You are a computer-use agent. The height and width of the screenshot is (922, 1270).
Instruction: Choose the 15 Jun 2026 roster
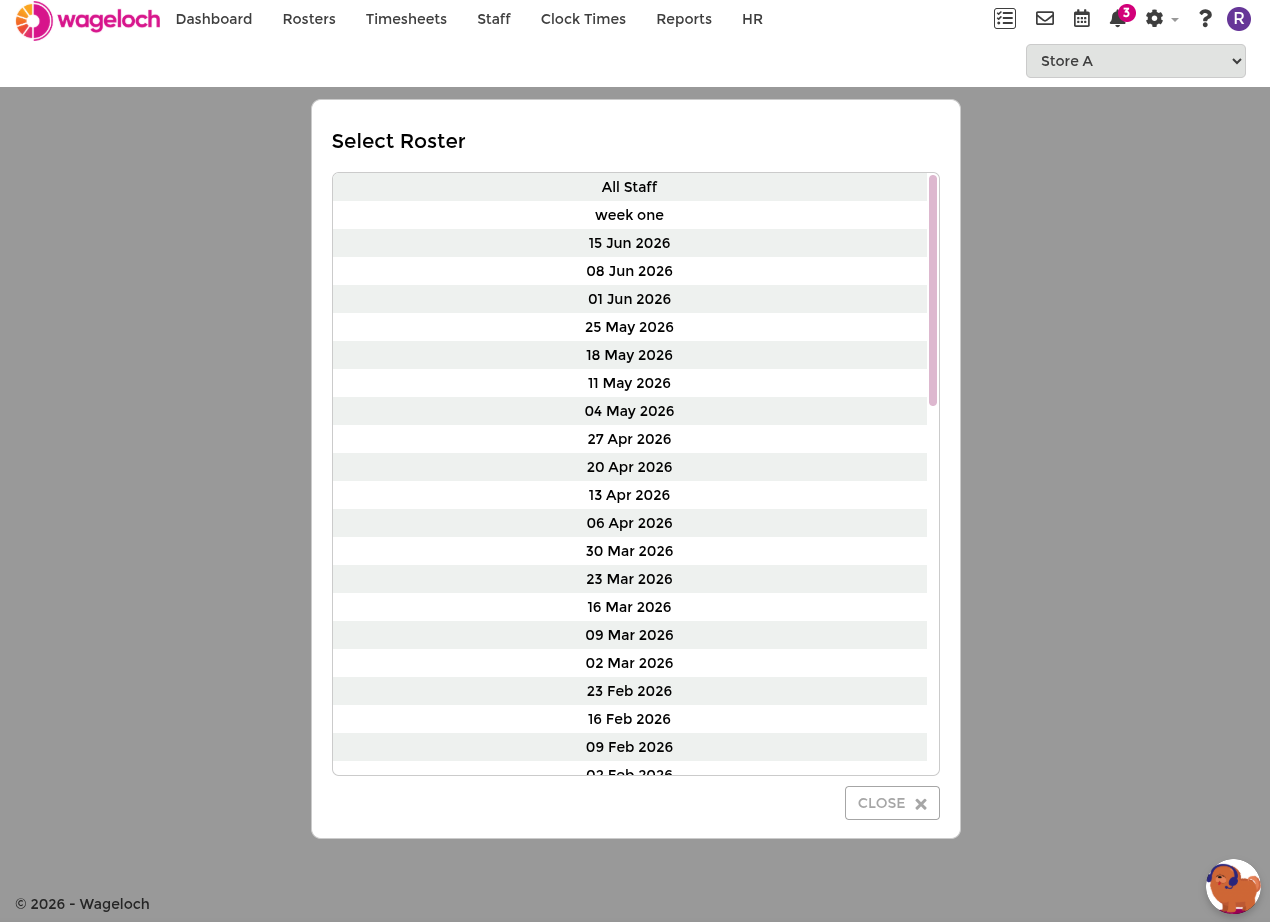630,243
